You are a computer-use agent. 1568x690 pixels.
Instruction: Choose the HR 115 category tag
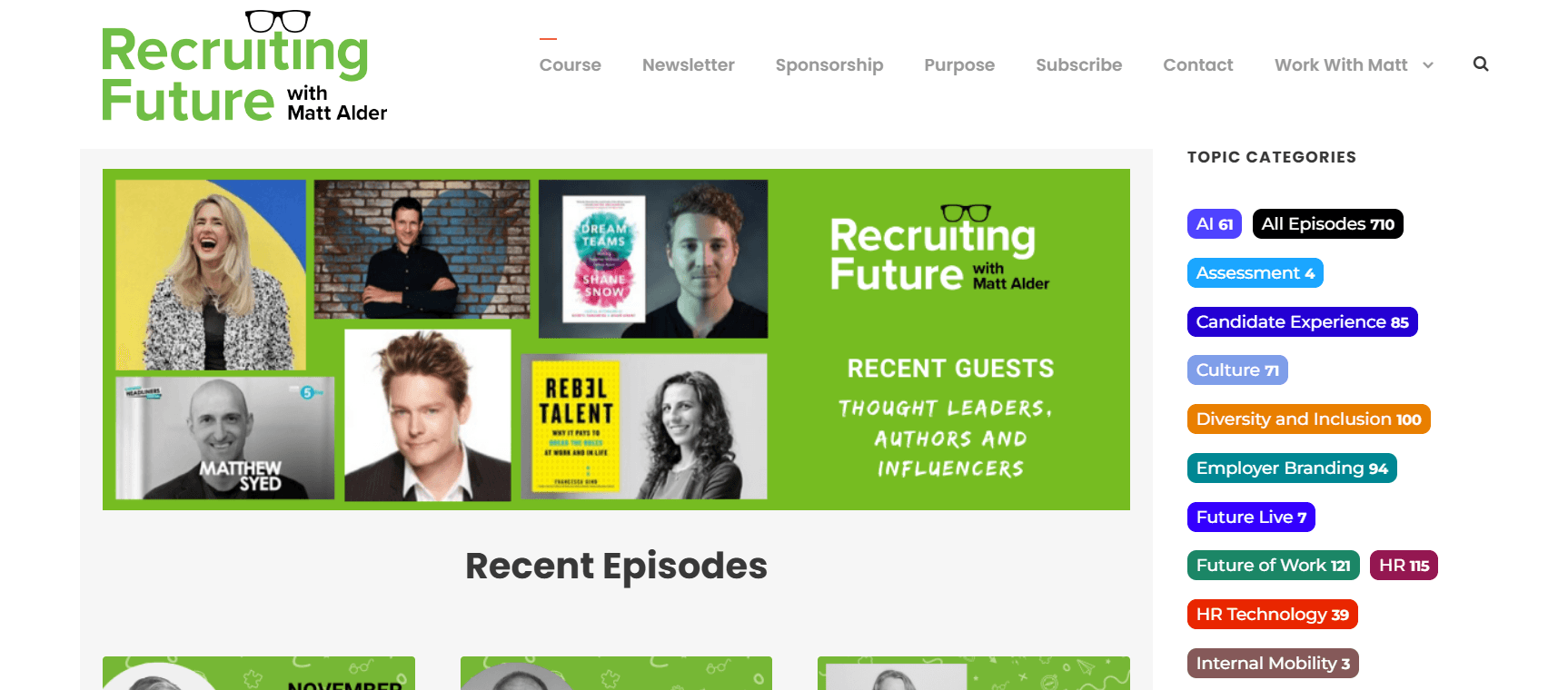1404,566
